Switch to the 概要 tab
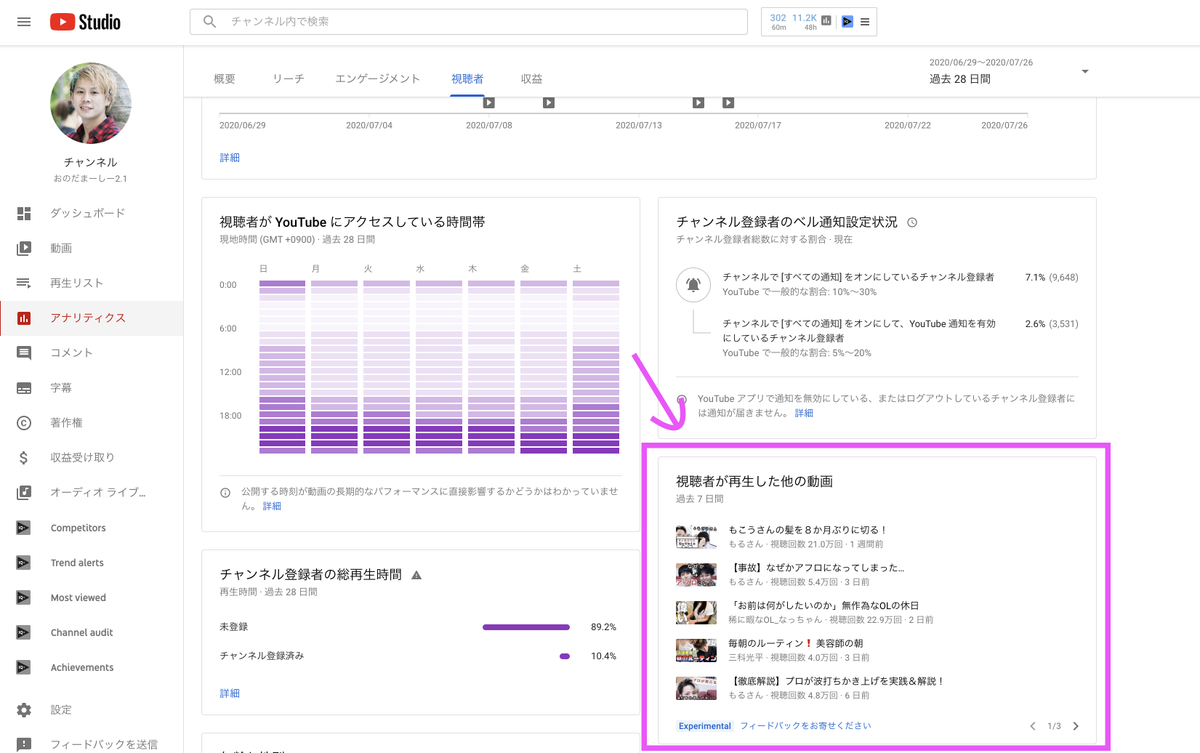Viewport: 1200px width, 753px height. click(x=225, y=79)
